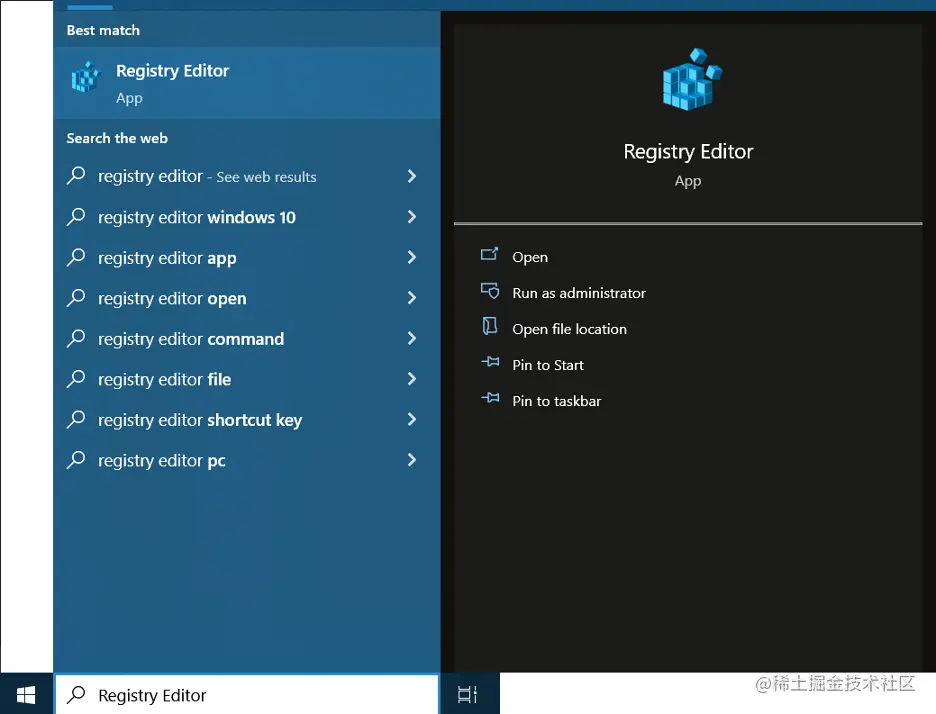Click search icon beside 'registry editor open'

click(x=76, y=298)
